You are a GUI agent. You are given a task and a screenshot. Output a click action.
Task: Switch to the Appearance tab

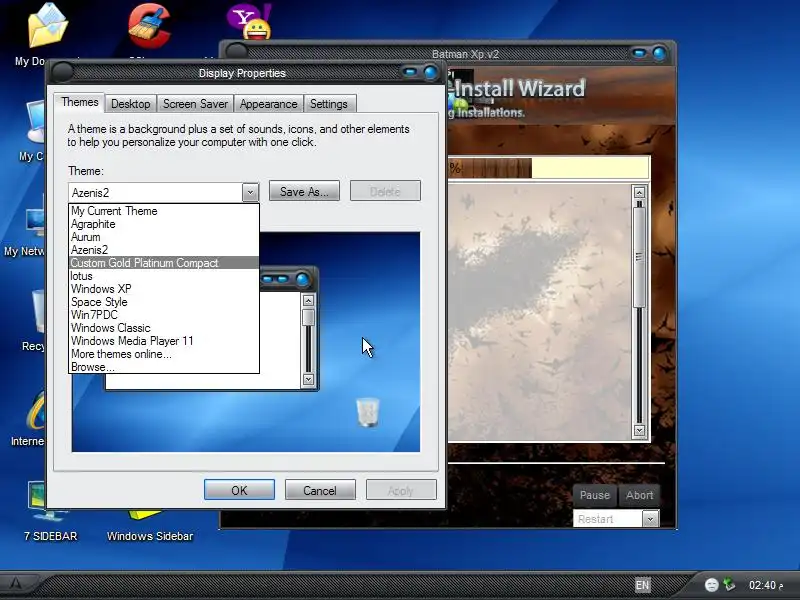coord(268,104)
